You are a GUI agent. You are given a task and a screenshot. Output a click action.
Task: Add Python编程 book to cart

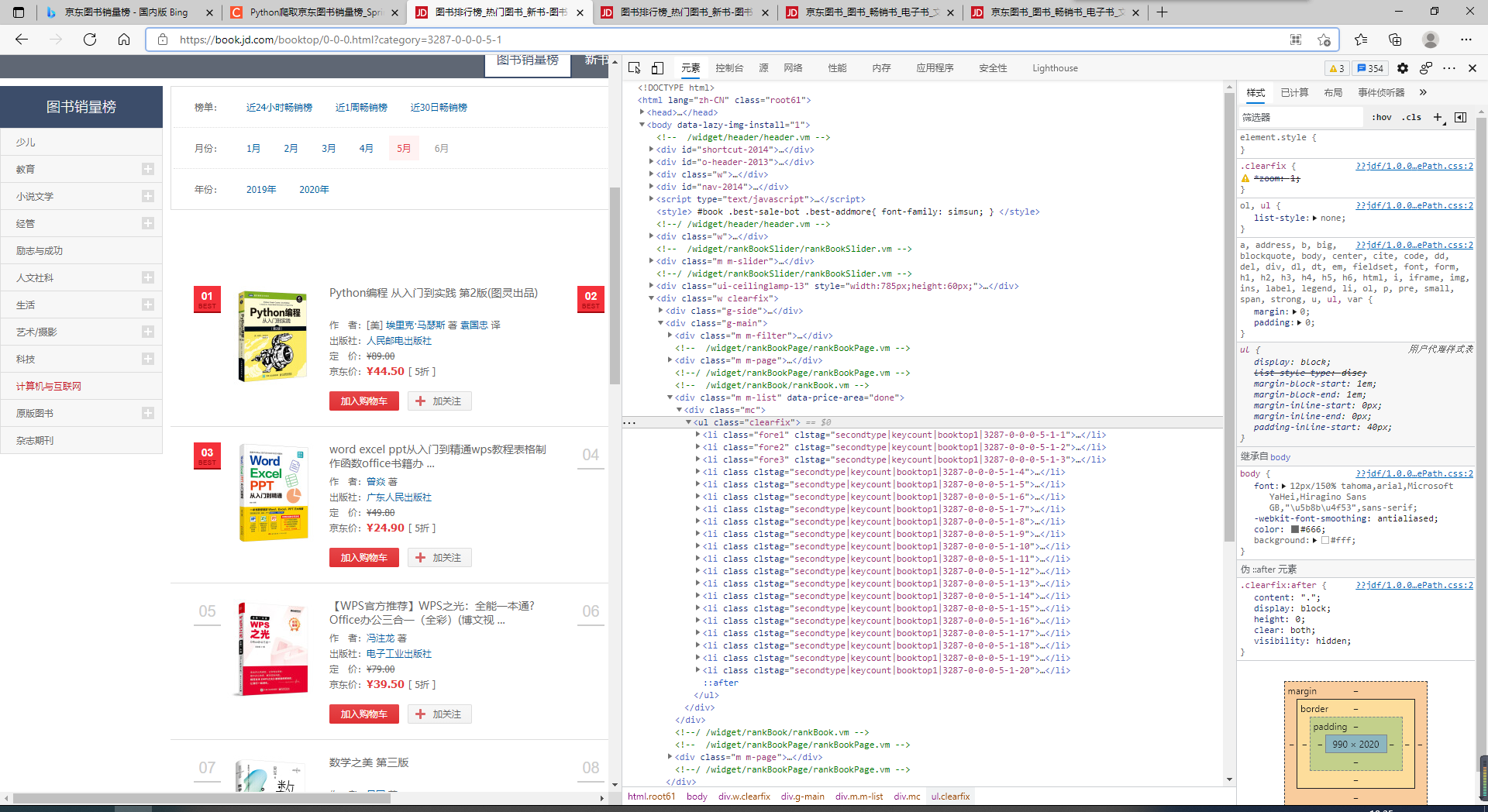[x=363, y=401]
